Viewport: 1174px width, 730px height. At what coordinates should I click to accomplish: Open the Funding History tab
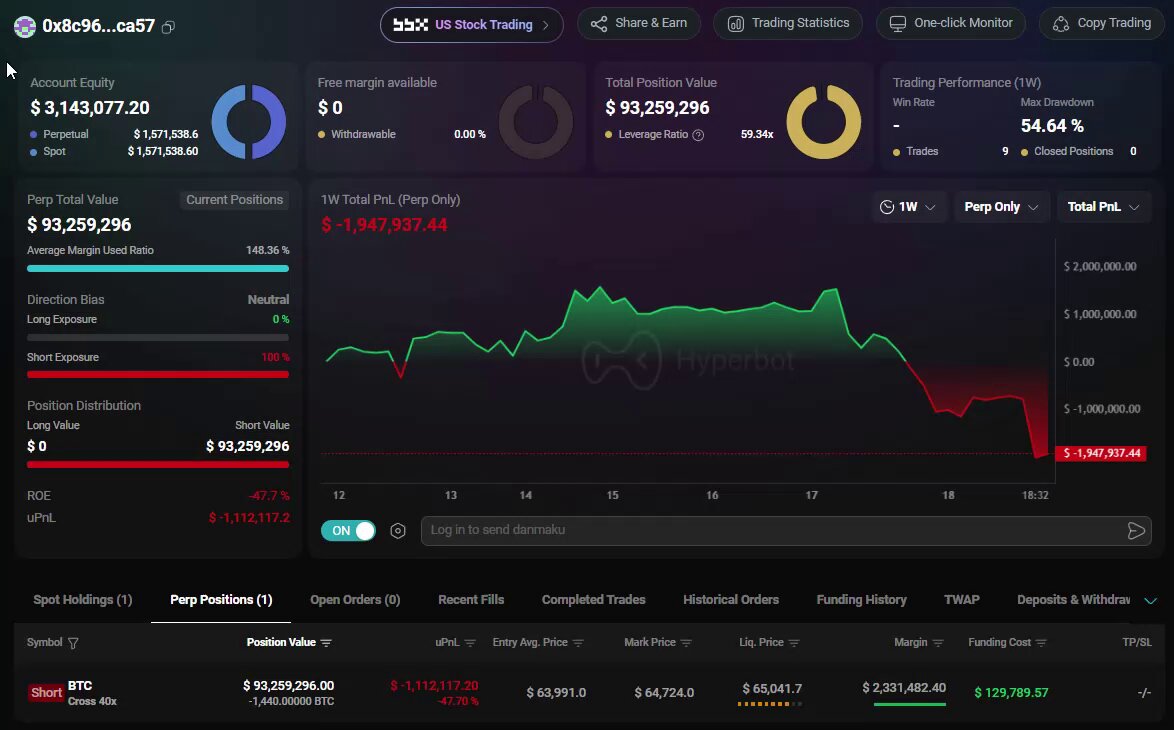[x=861, y=600]
